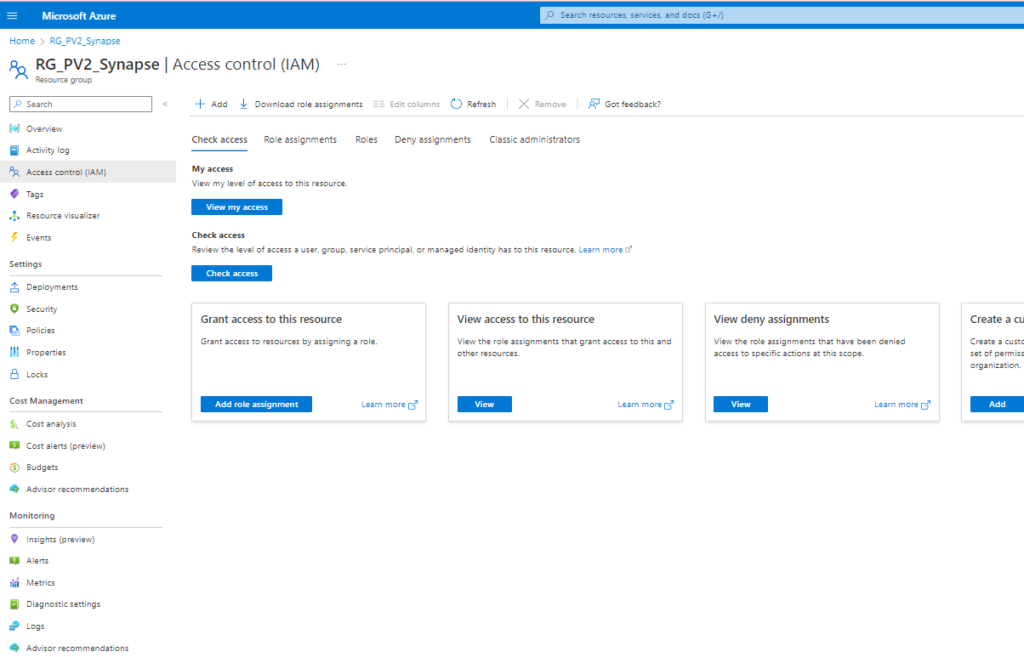Click the Add role assignment button

(256, 404)
